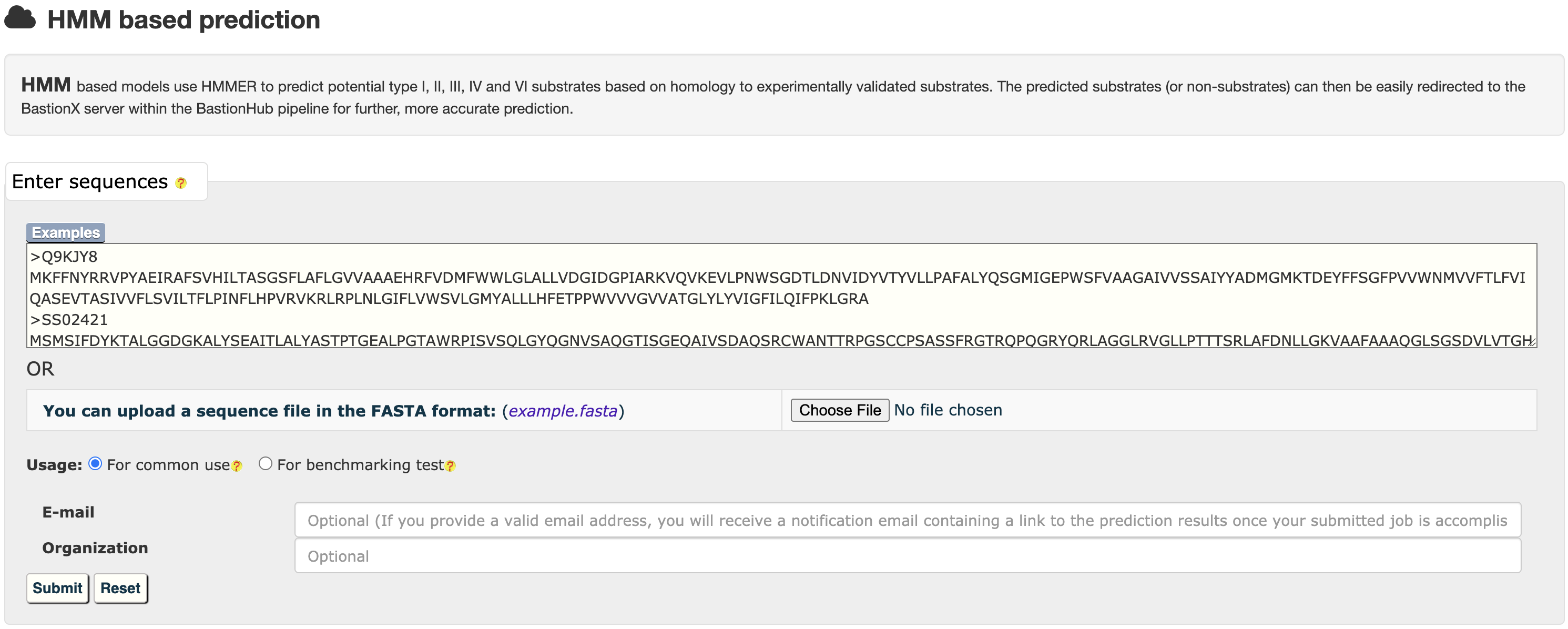
Task: Click the Organization field label
Action: tap(95, 548)
